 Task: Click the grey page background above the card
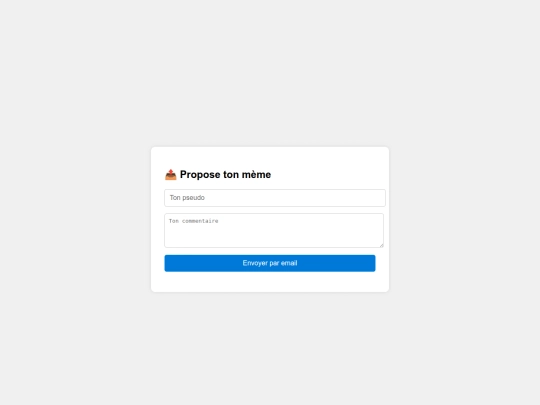click(270, 72)
